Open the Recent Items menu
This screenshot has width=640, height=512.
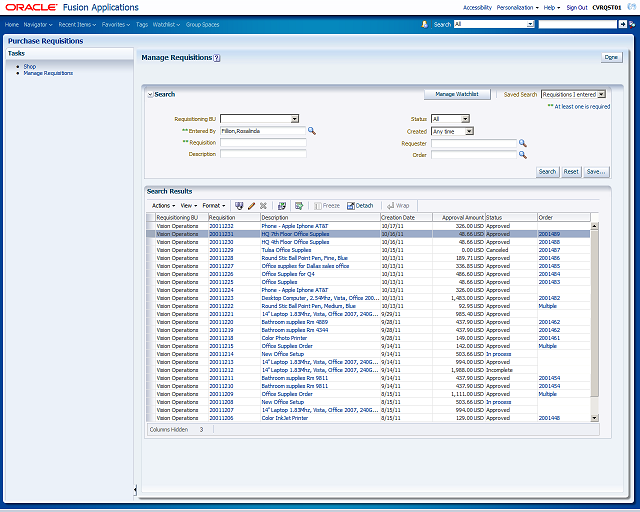(77, 24)
